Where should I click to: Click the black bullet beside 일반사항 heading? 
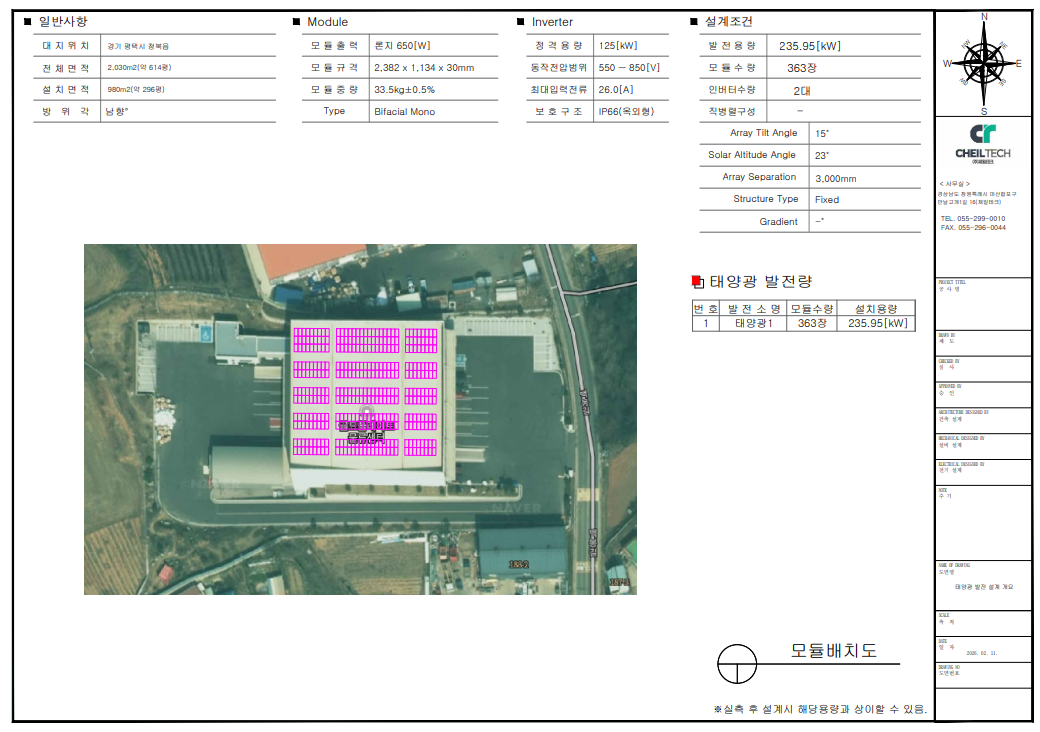point(28,22)
